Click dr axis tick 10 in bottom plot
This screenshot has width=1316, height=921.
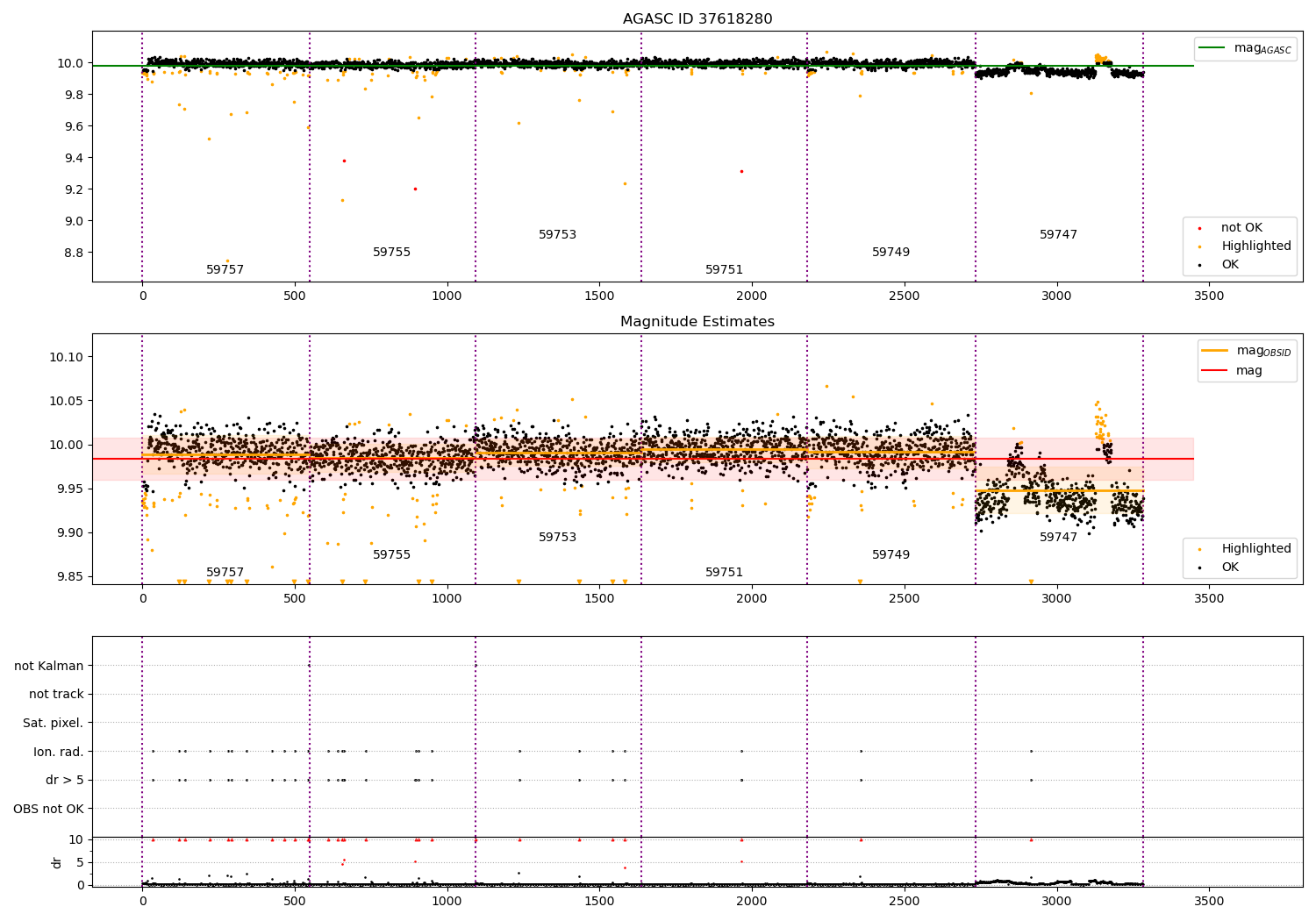pyautogui.click(x=76, y=839)
